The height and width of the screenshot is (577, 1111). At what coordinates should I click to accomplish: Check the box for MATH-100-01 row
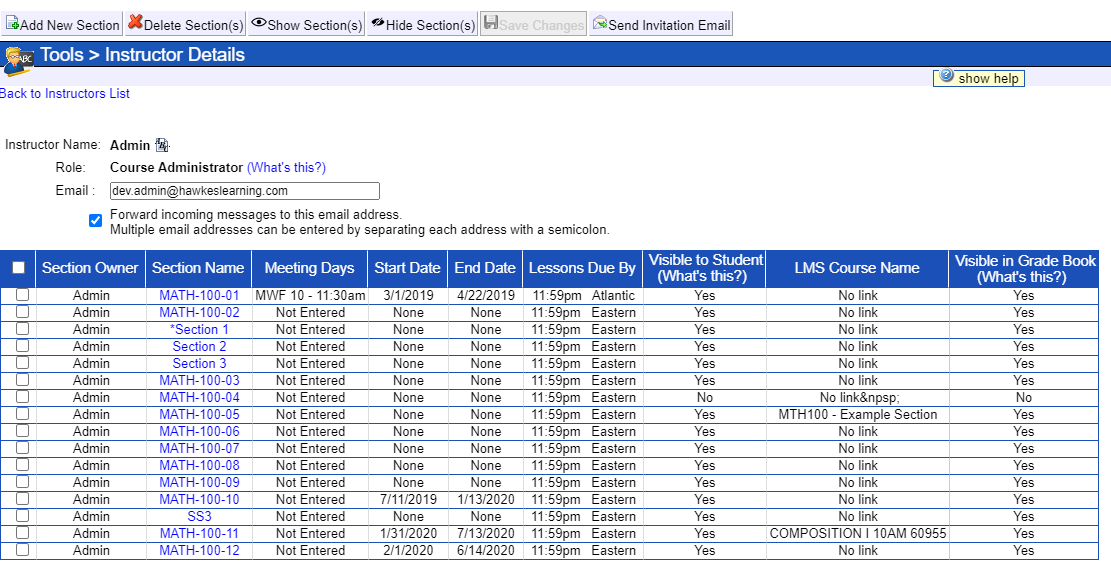pos(22,296)
